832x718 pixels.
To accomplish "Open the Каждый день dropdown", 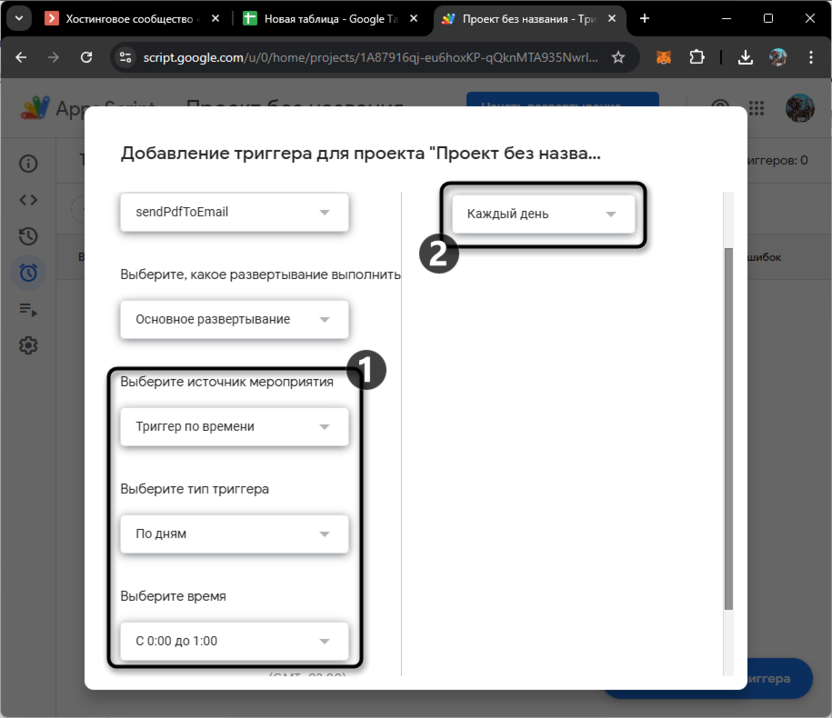I will coord(543,214).
